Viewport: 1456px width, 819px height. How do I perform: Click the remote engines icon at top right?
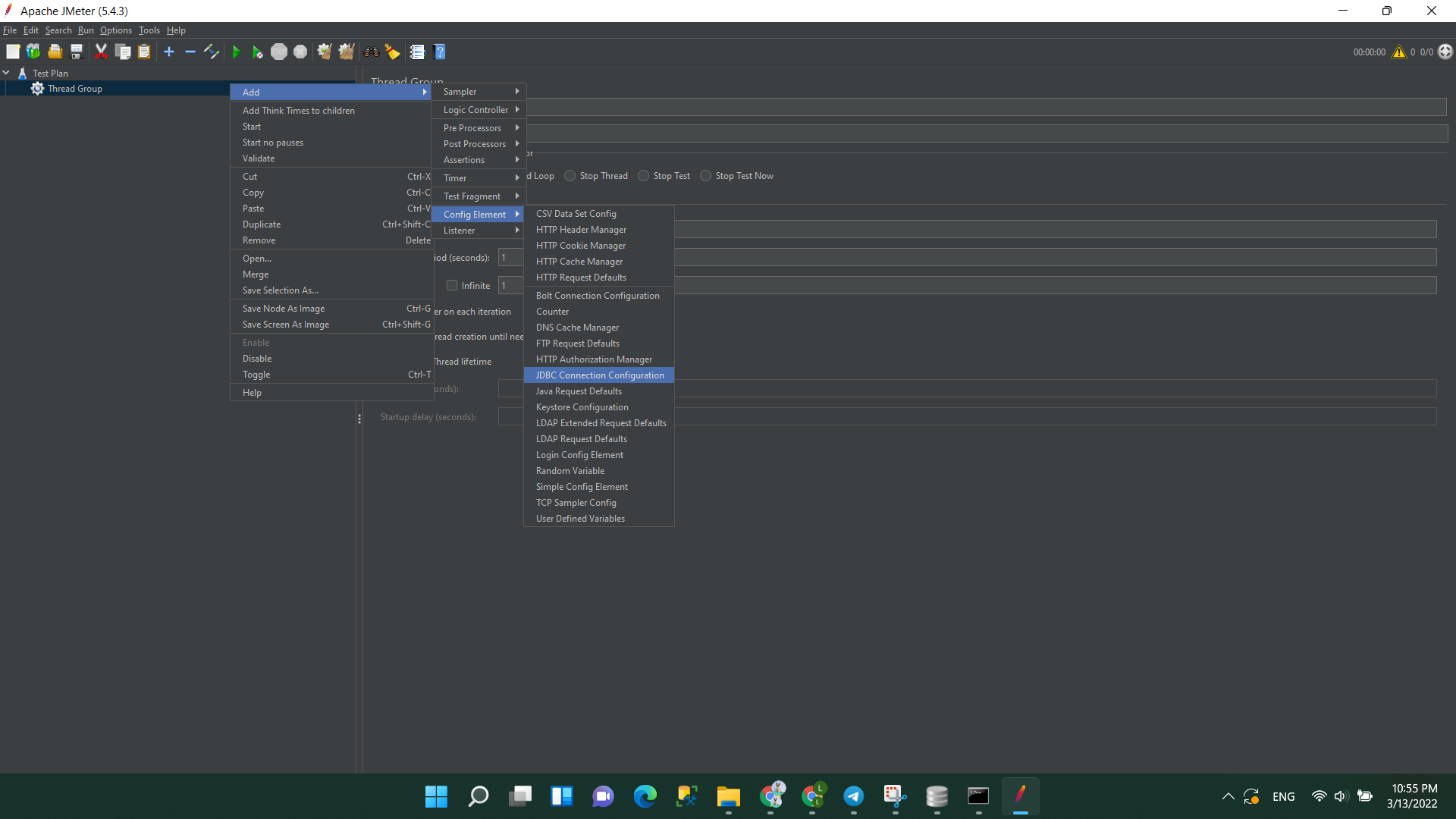(x=1445, y=52)
